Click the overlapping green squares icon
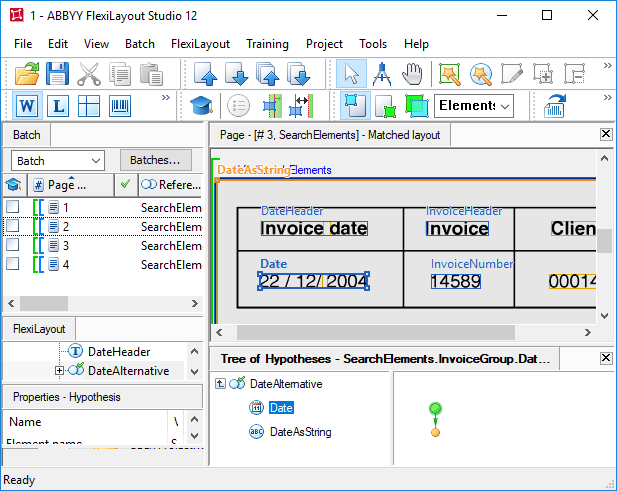Screen dimensions: 617x491 pos(417,106)
